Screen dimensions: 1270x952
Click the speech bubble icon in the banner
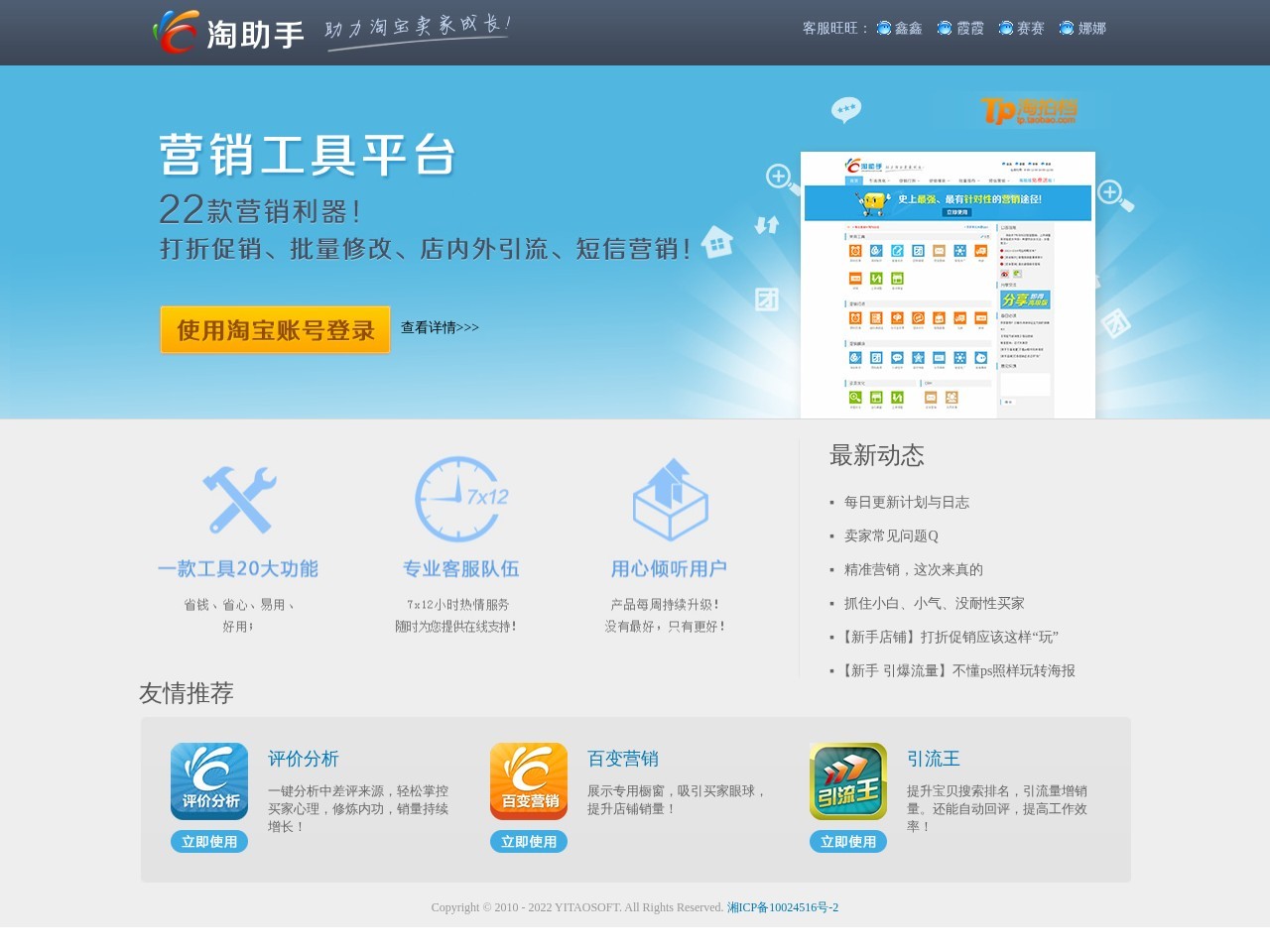point(846,109)
